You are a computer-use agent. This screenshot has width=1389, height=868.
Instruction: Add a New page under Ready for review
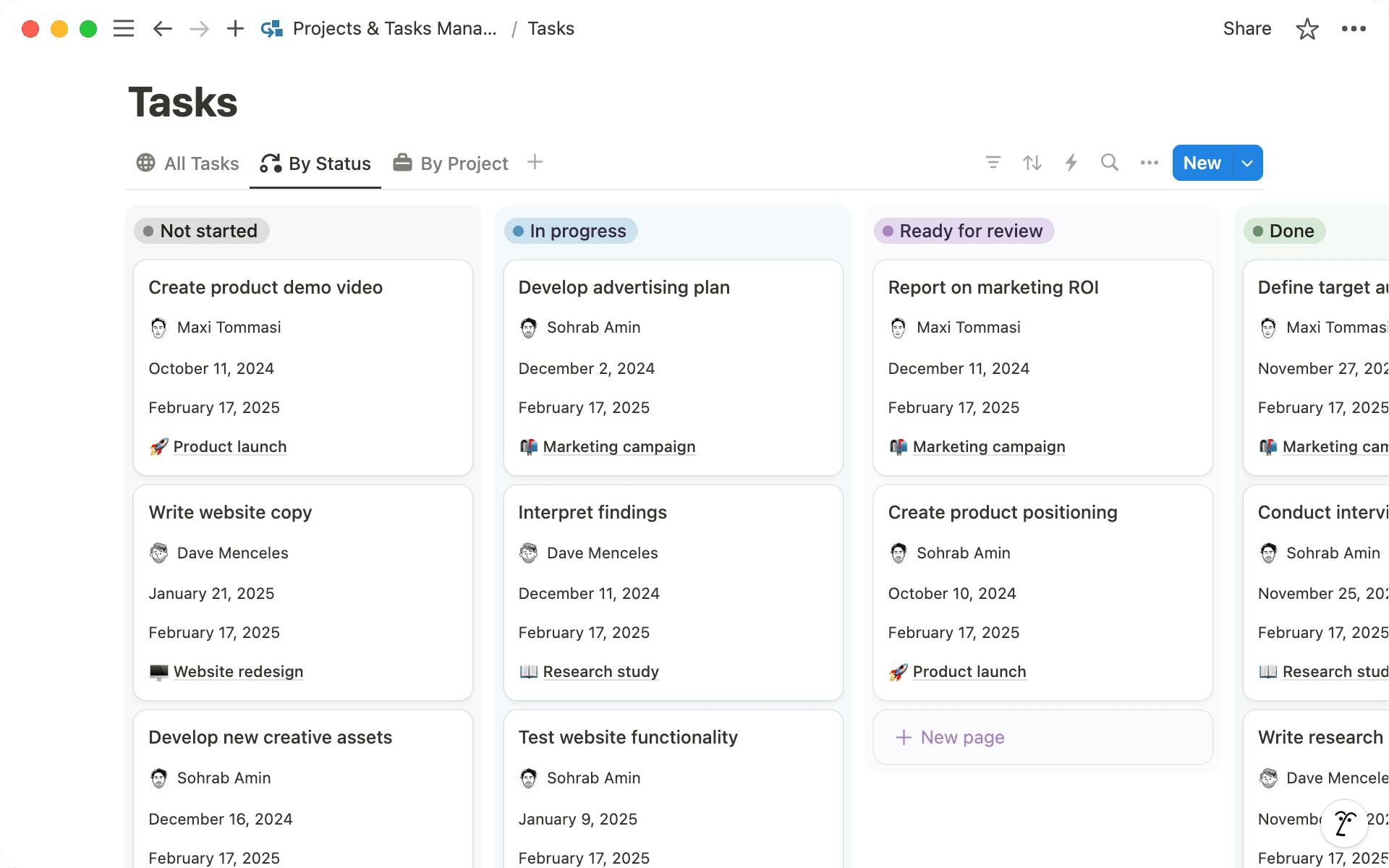click(949, 737)
